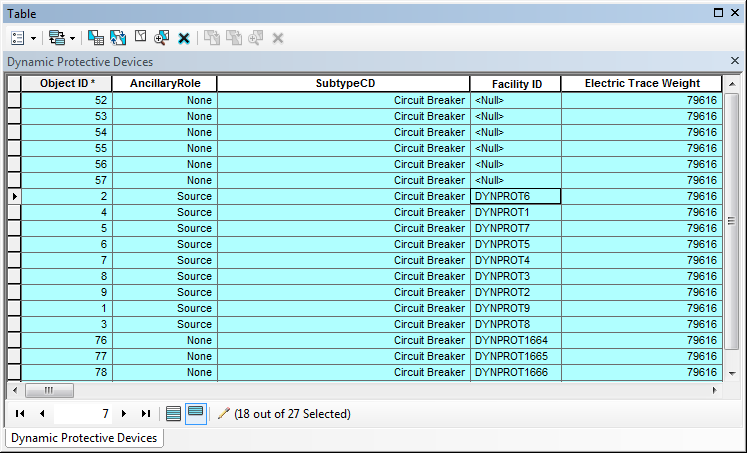The height and width of the screenshot is (453, 747).
Task: Go to the previous record
Action: click(x=42, y=413)
